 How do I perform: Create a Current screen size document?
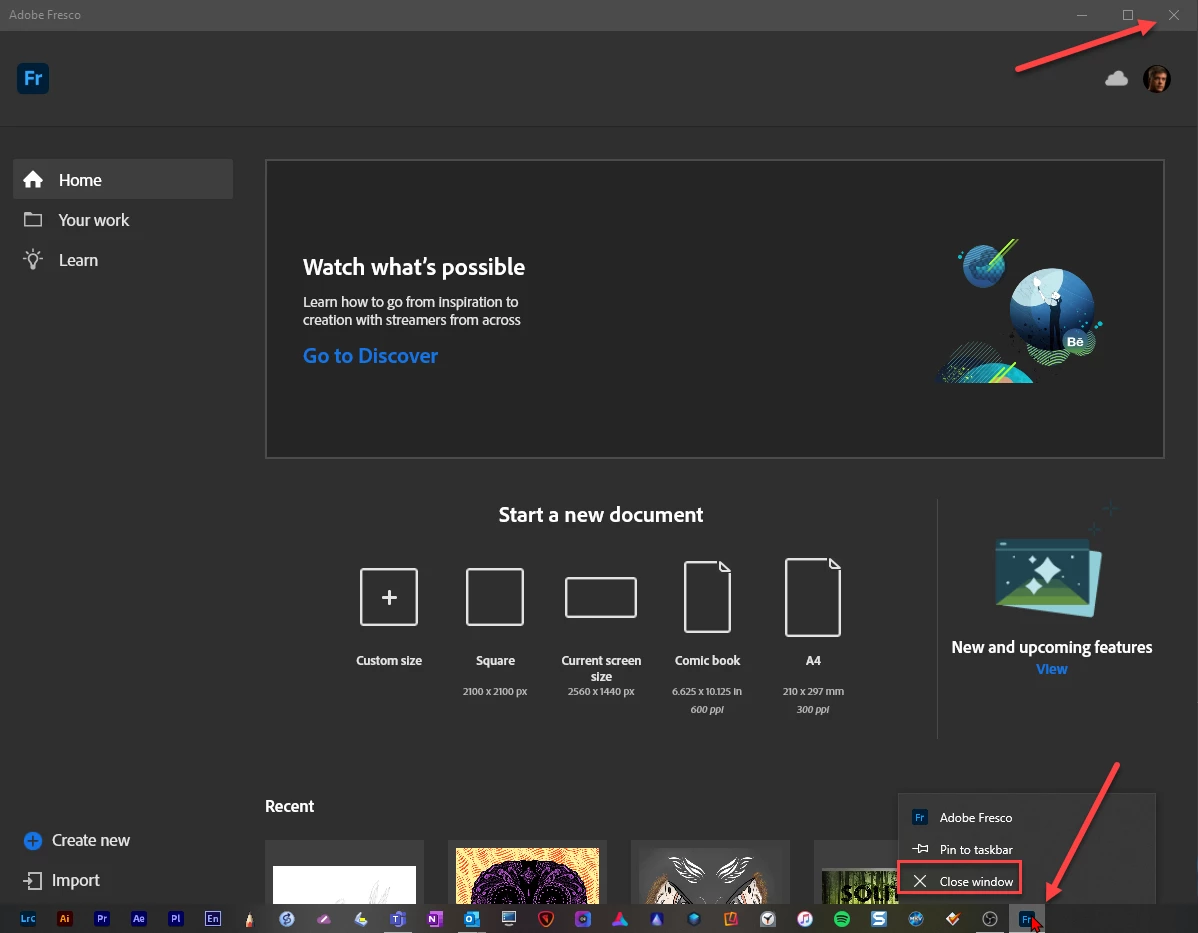(x=601, y=597)
